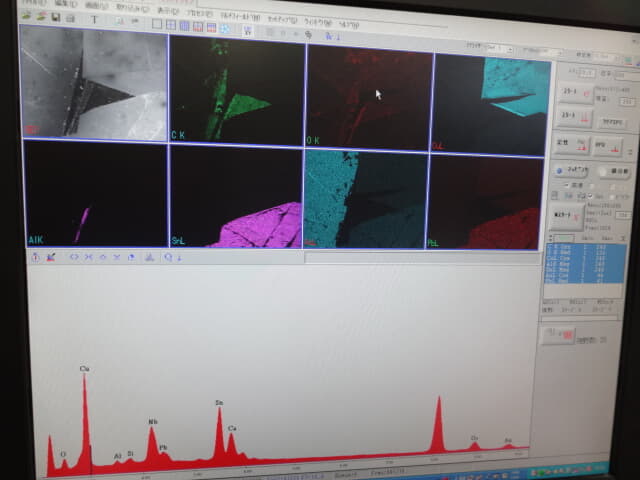Select the mapping radio button
This screenshot has height=480, width=640.
coord(559,171)
